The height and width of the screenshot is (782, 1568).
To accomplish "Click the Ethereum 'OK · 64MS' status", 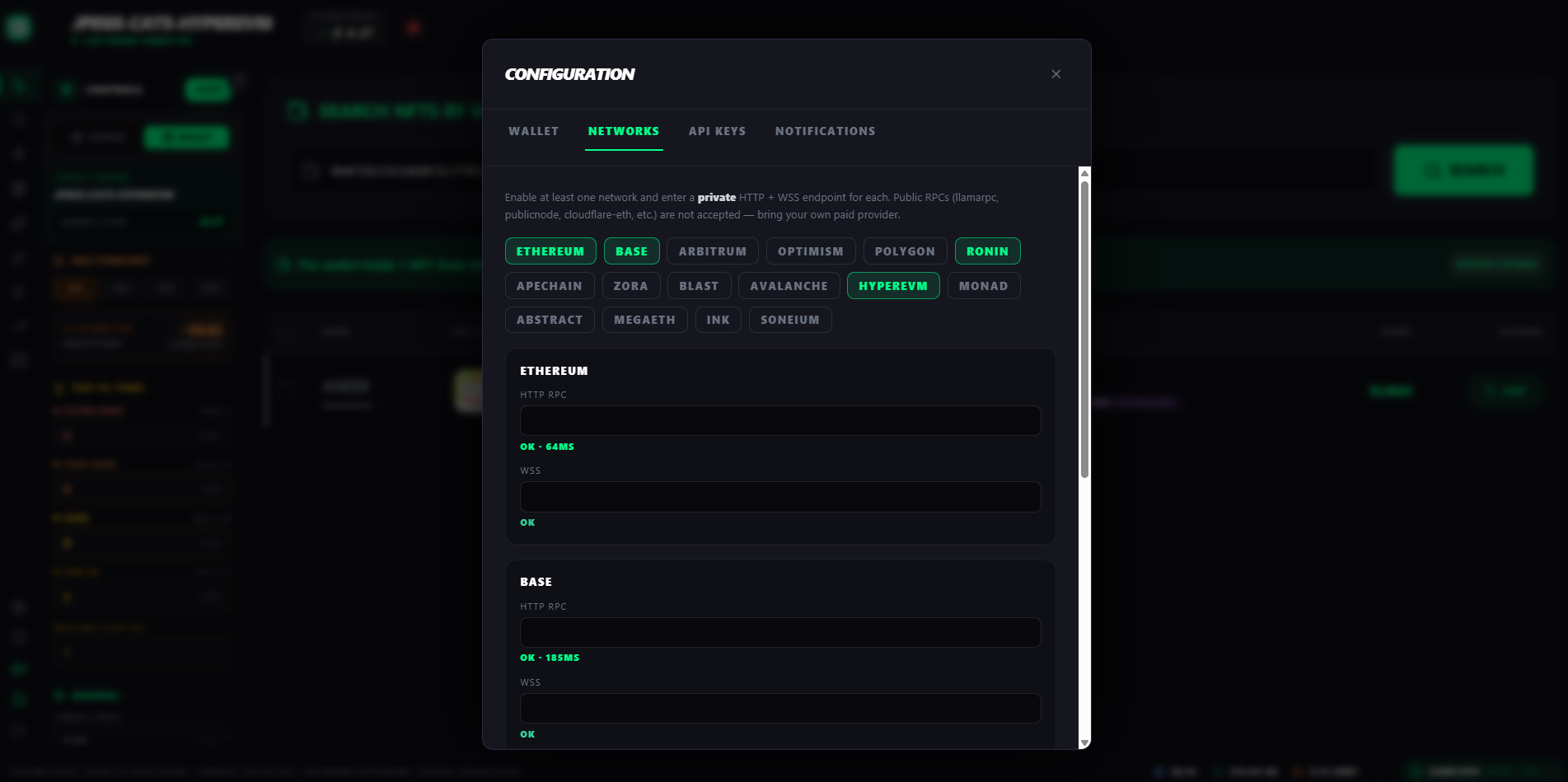I will point(547,447).
